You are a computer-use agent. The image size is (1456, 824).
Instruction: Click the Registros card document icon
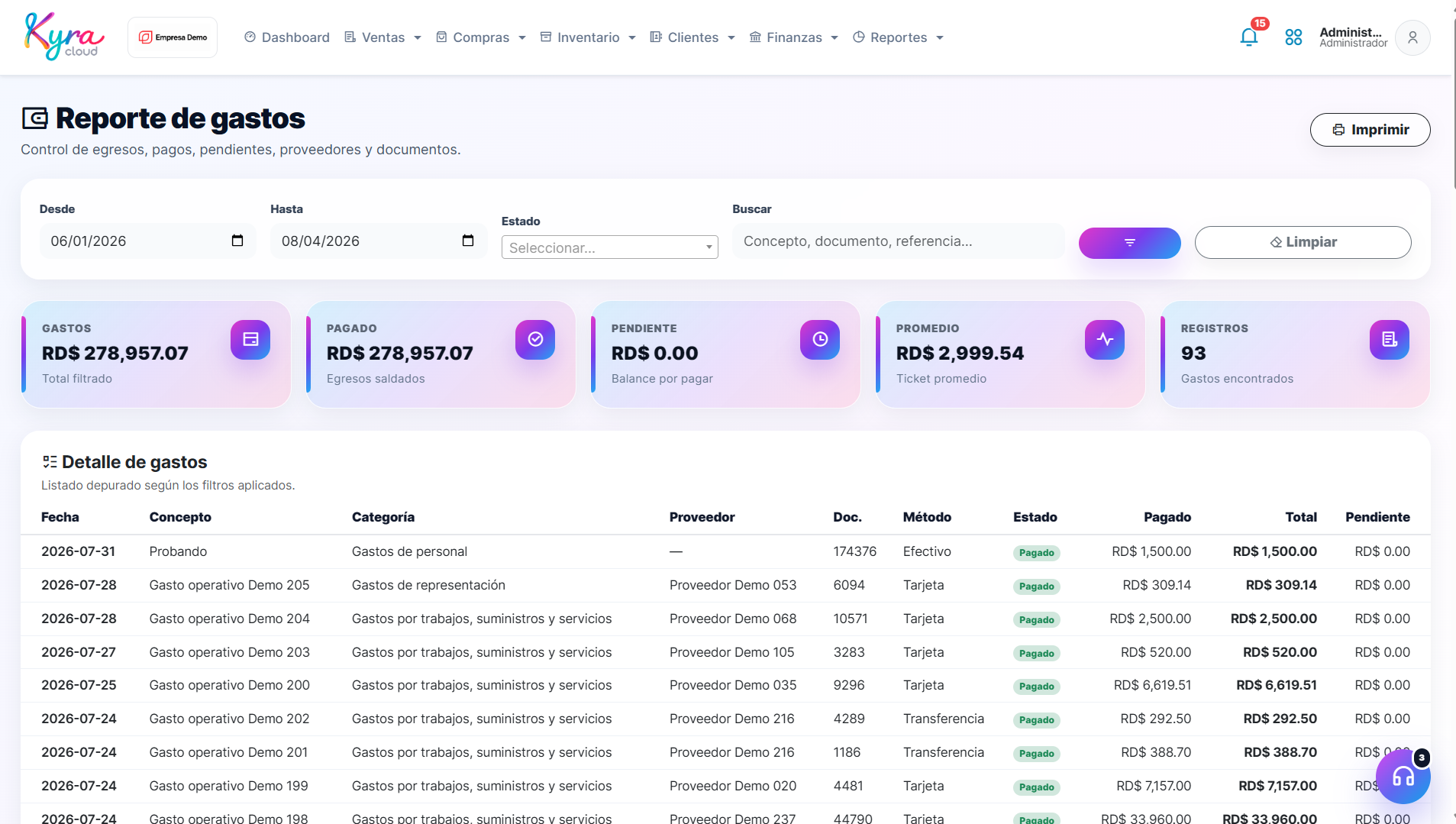[1390, 340]
